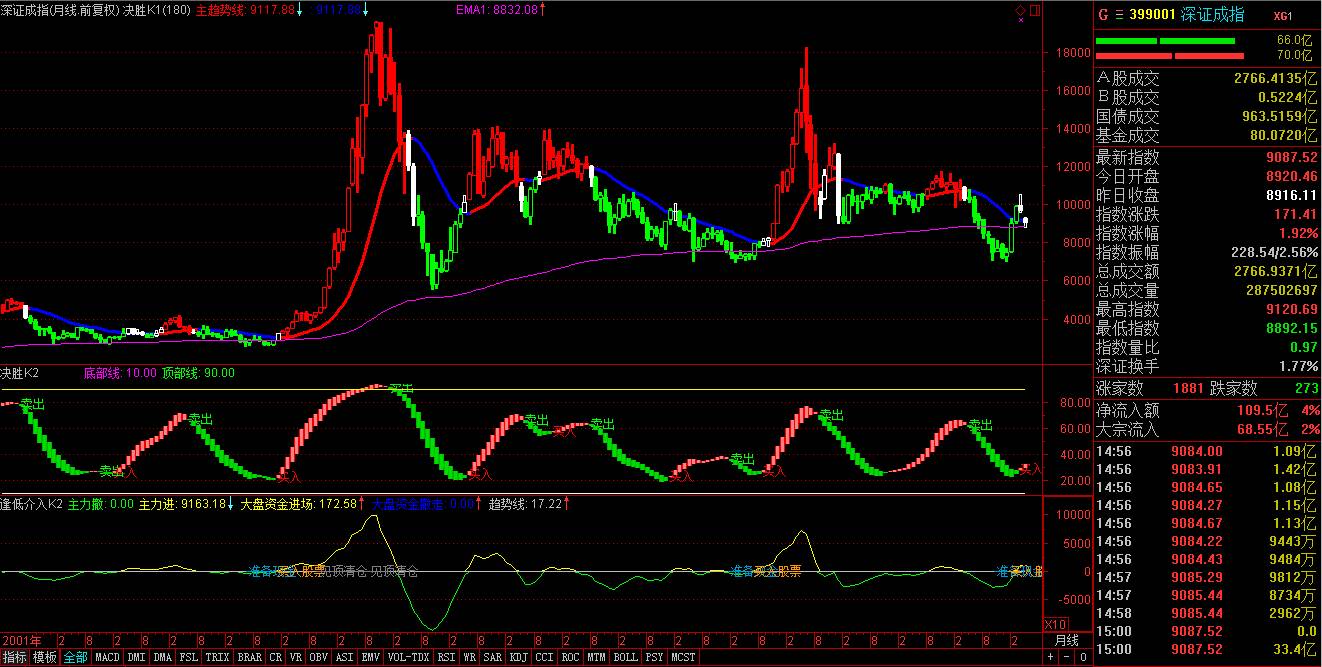
Task: Select the EMV indicator tab
Action: click(371, 658)
